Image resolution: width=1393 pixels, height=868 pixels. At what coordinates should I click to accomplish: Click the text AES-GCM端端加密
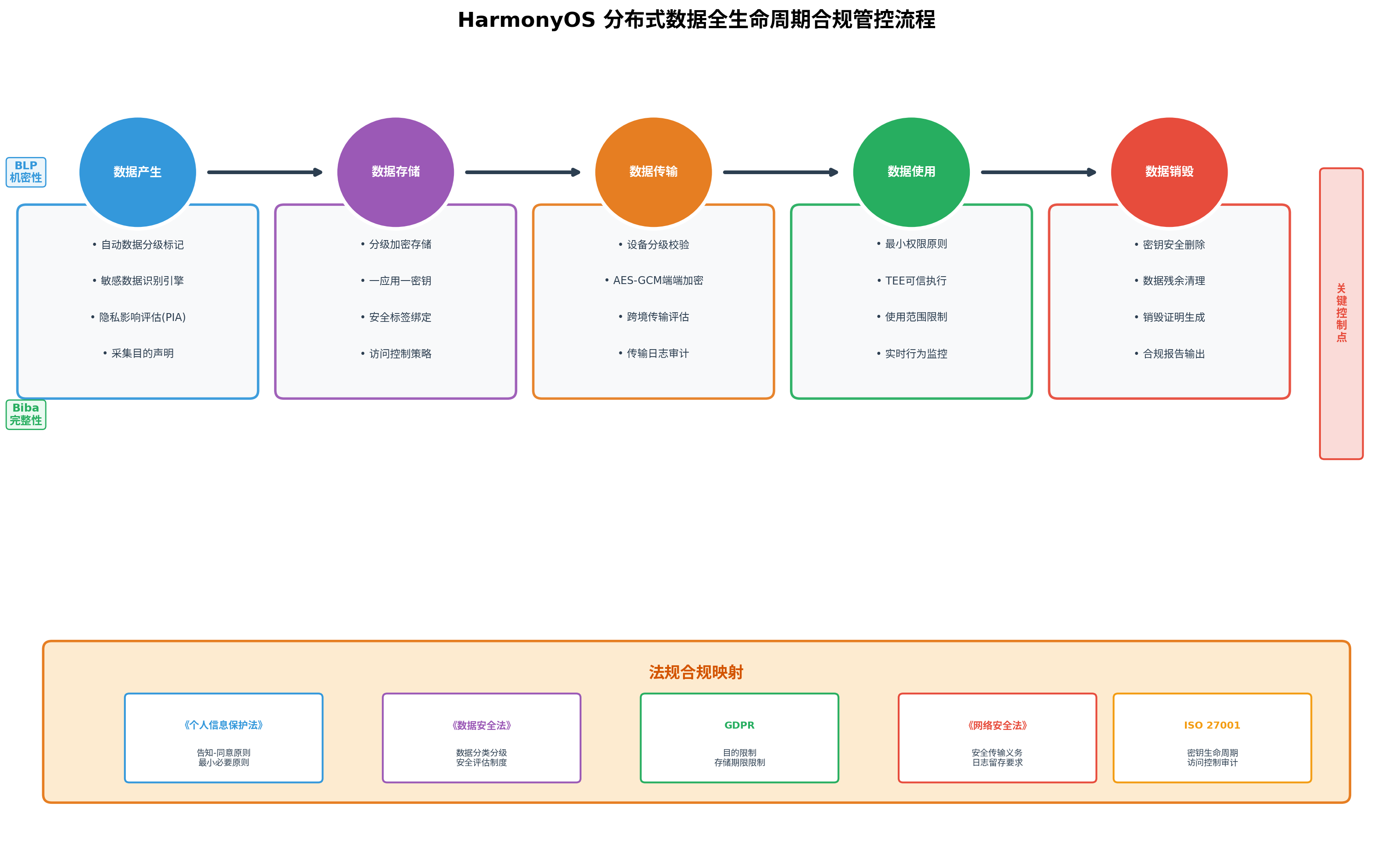658,281
